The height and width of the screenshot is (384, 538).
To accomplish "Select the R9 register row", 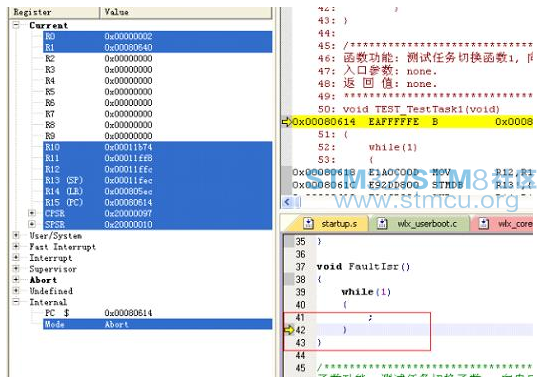I will (x=157, y=136).
